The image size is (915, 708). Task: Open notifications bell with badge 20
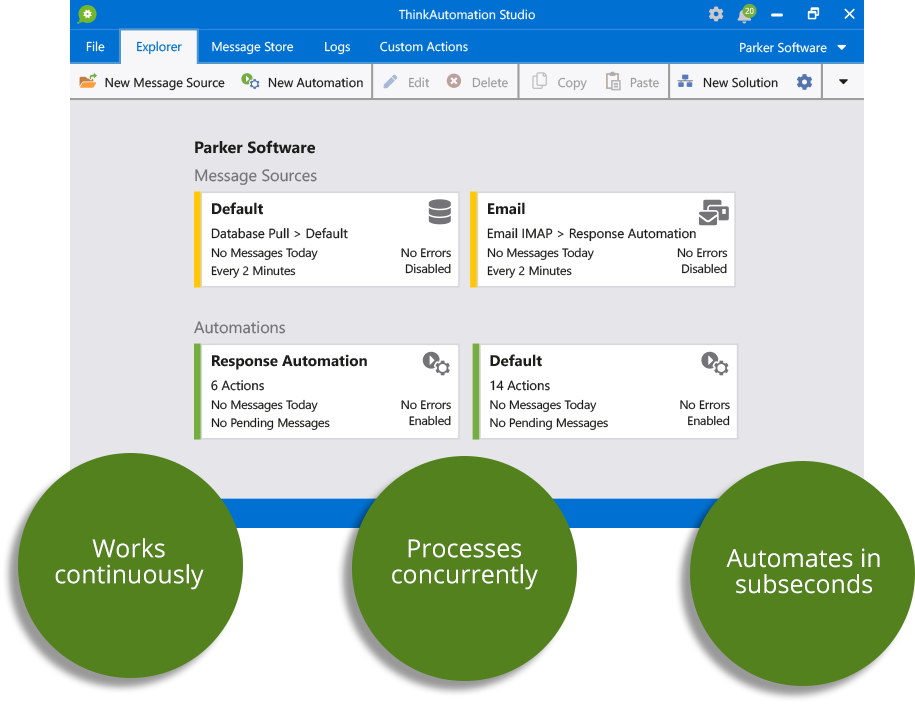pyautogui.click(x=746, y=14)
